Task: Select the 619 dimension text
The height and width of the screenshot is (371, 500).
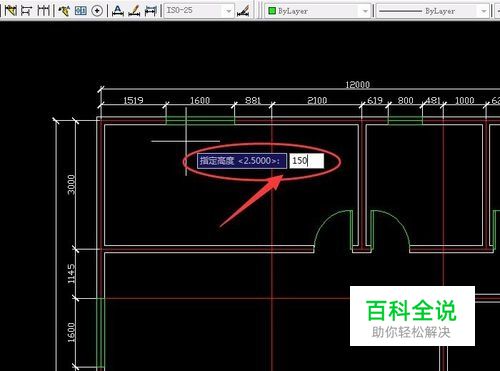Action: tap(375, 100)
